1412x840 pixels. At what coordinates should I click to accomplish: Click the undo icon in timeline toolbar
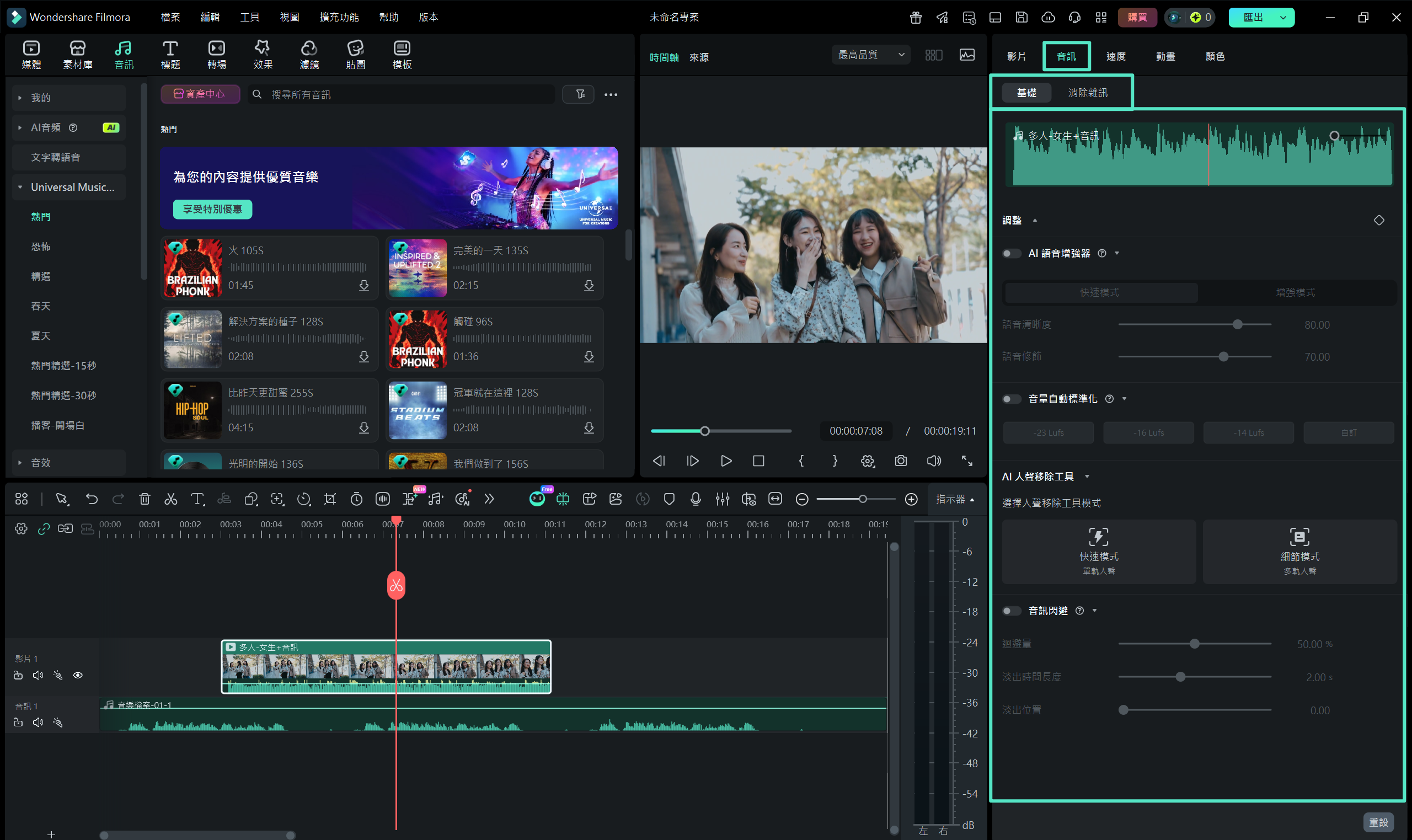[x=92, y=499]
